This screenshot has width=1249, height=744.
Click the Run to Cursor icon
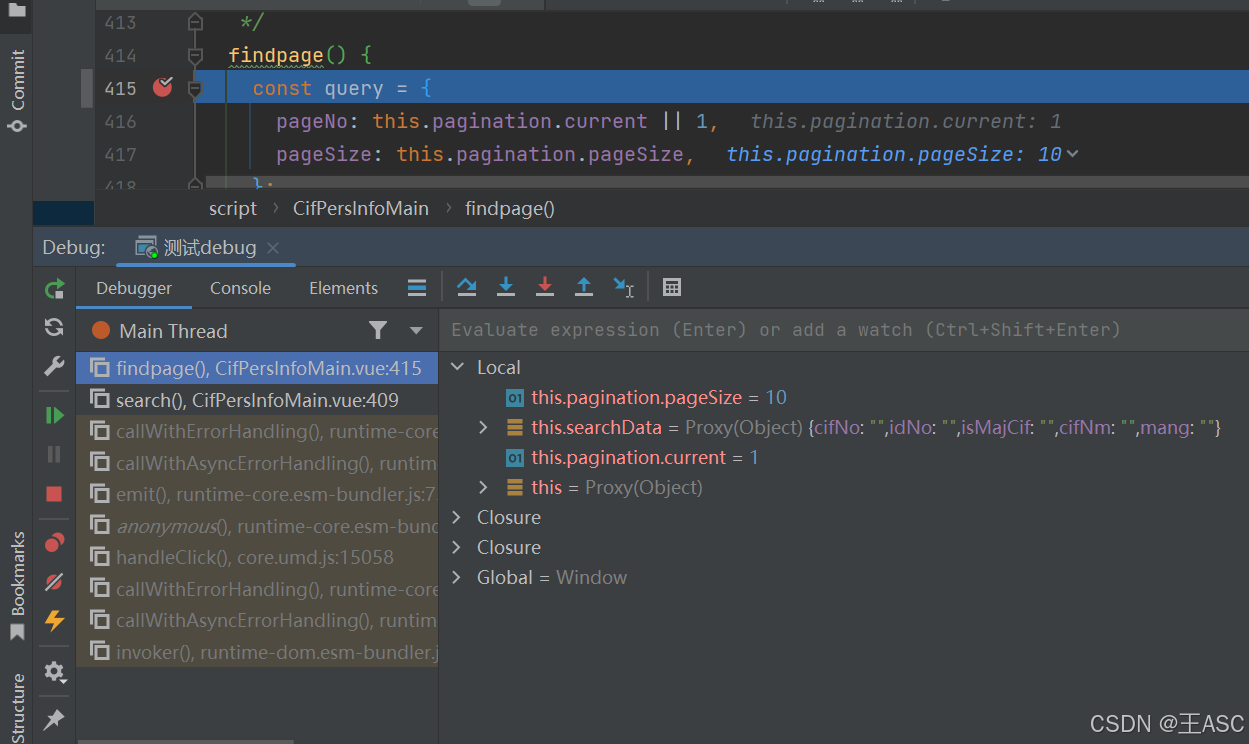[623, 287]
